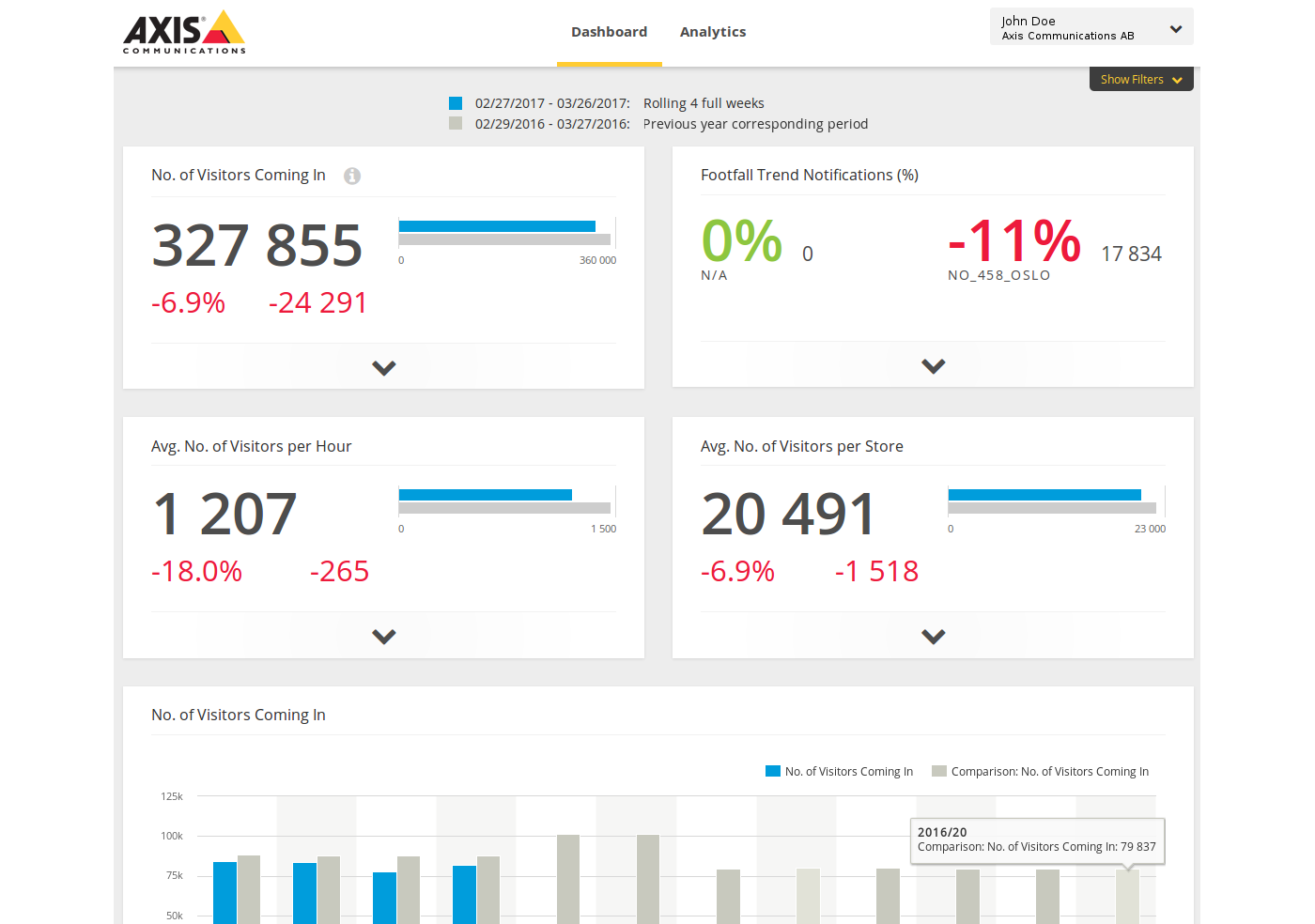Viewport: 1315px width, 924px height.
Task: Click the 327 855 visitors total
Action: (256, 245)
